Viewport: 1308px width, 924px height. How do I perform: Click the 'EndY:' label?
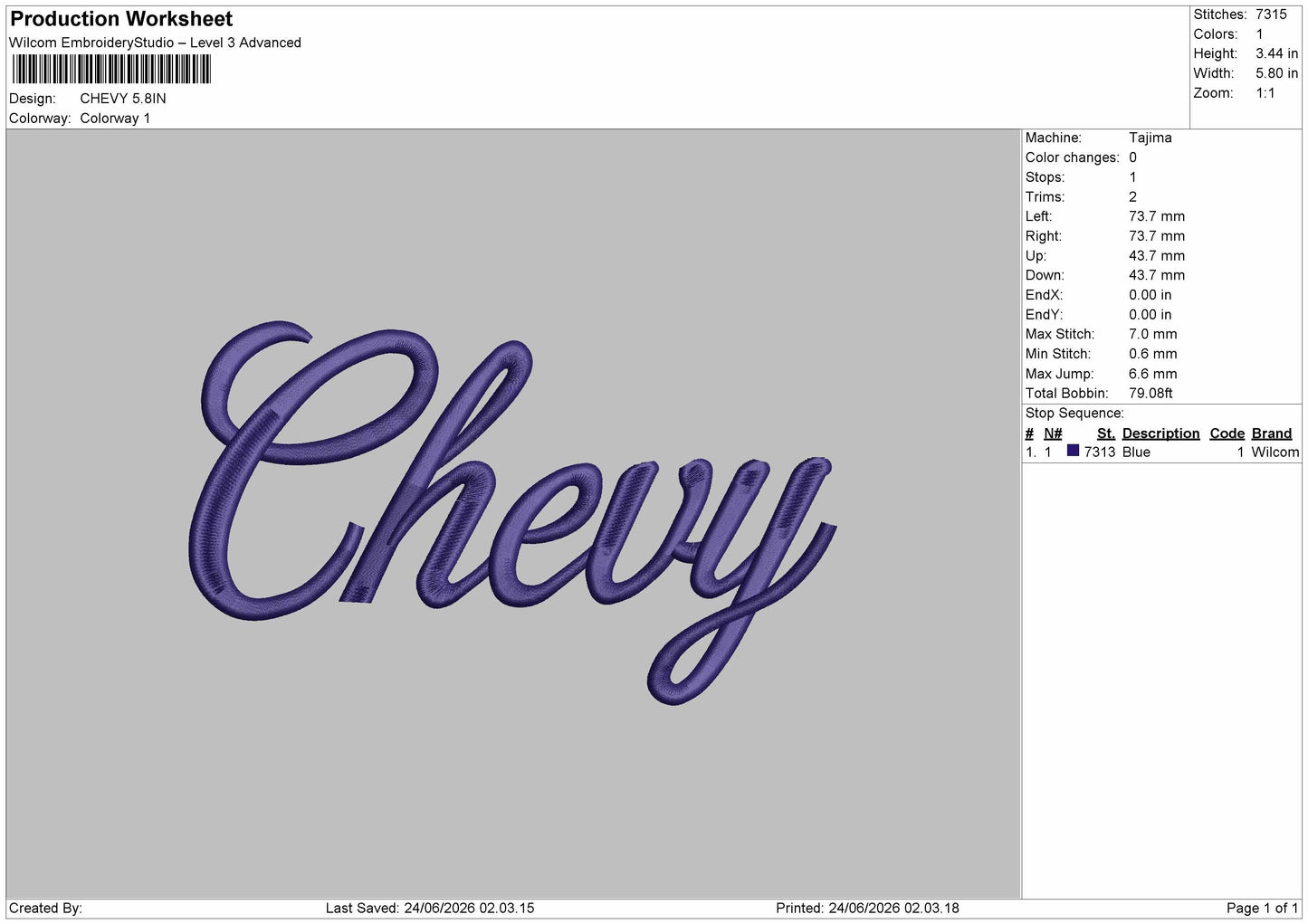point(1044,315)
